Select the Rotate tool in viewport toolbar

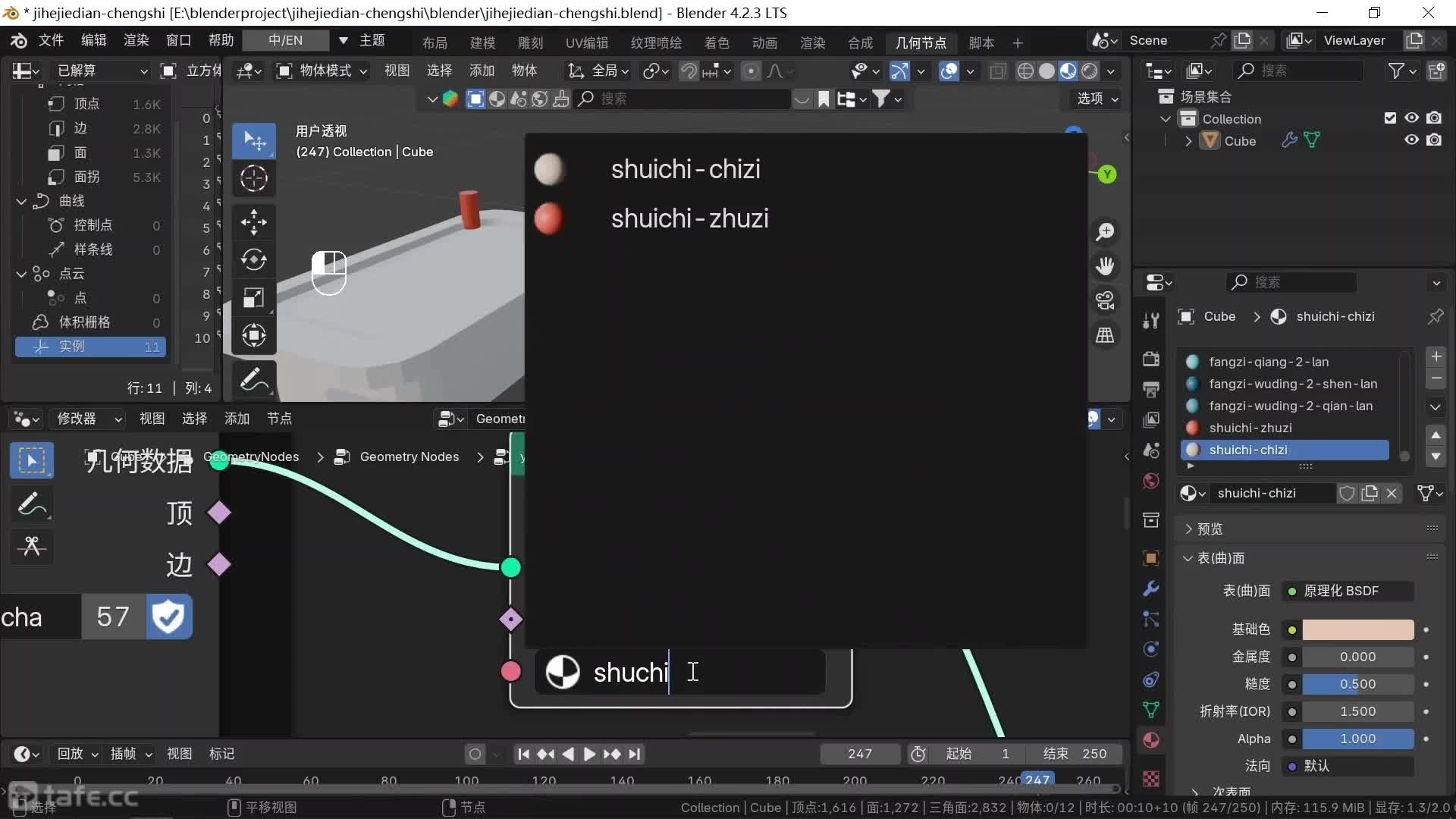tap(253, 260)
